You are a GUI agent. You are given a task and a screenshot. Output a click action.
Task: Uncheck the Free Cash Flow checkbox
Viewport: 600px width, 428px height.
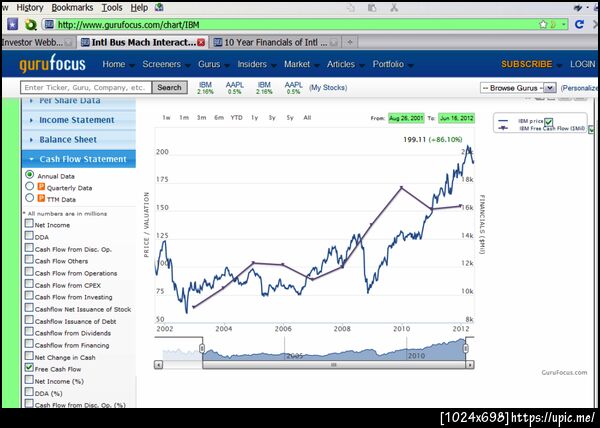29,367
